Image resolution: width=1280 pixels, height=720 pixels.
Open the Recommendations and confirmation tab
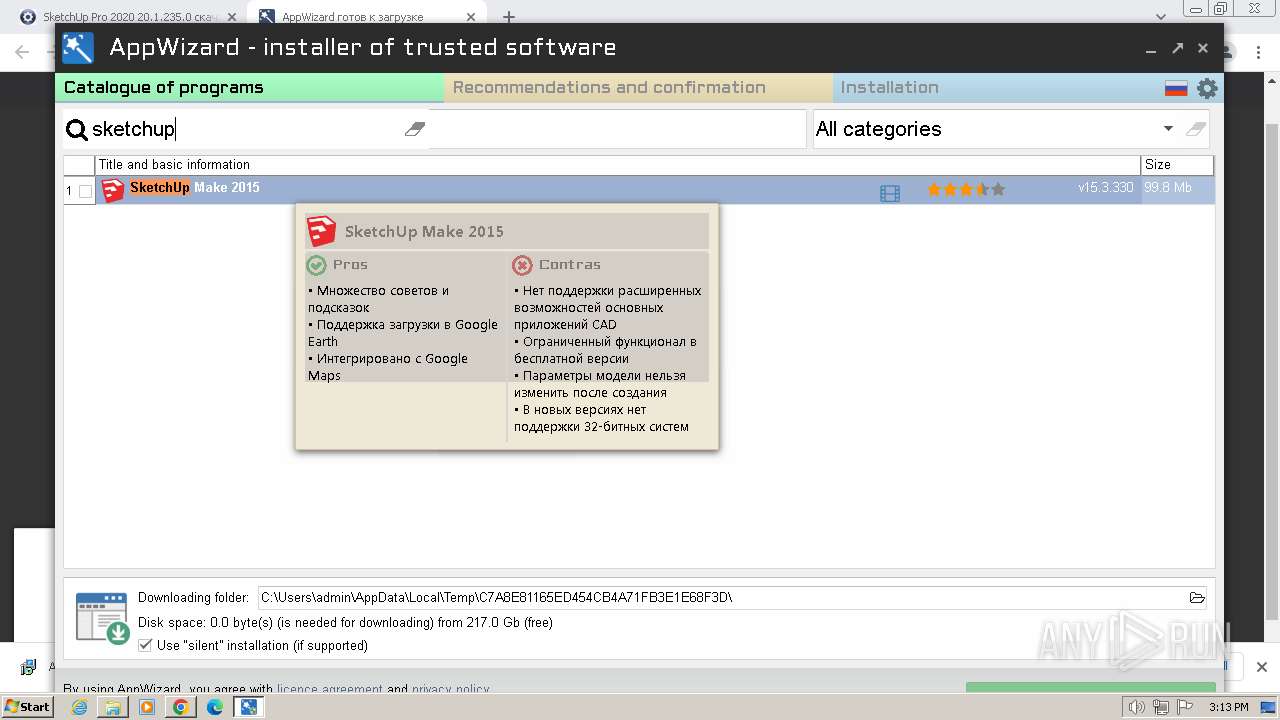tap(638, 87)
